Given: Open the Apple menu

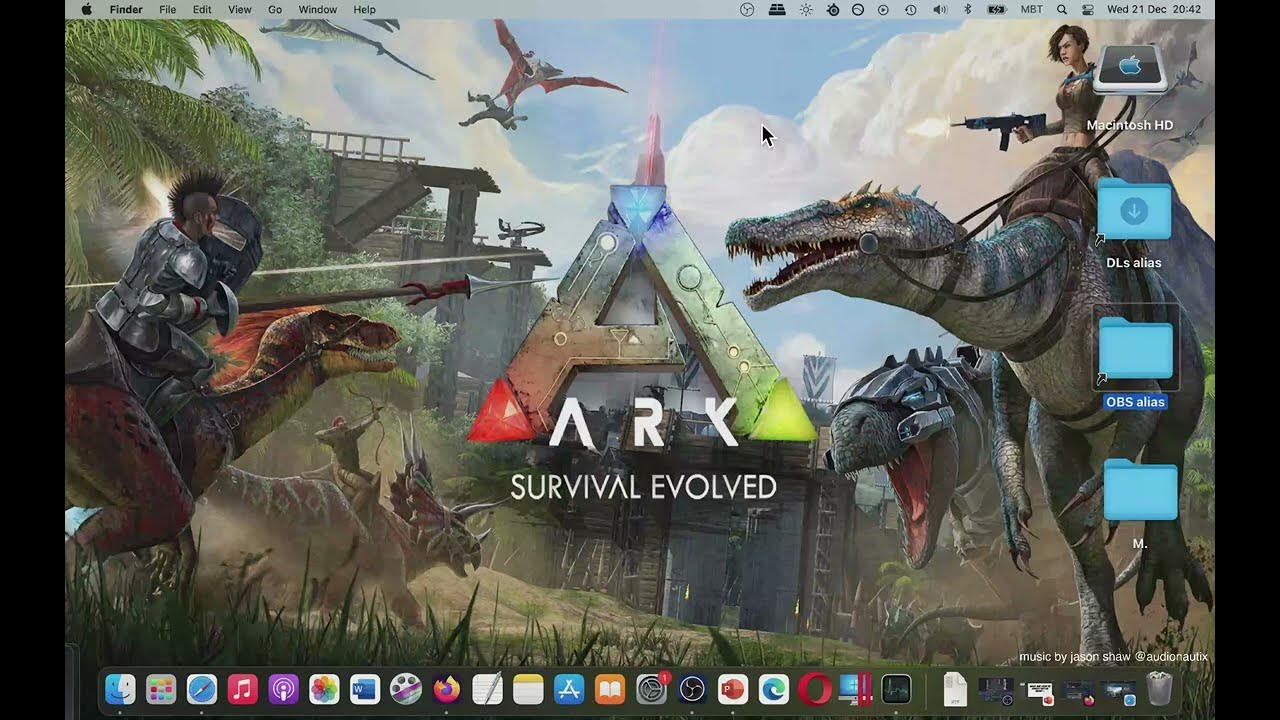Looking at the screenshot, I should pyautogui.click(x=86, y=9).
